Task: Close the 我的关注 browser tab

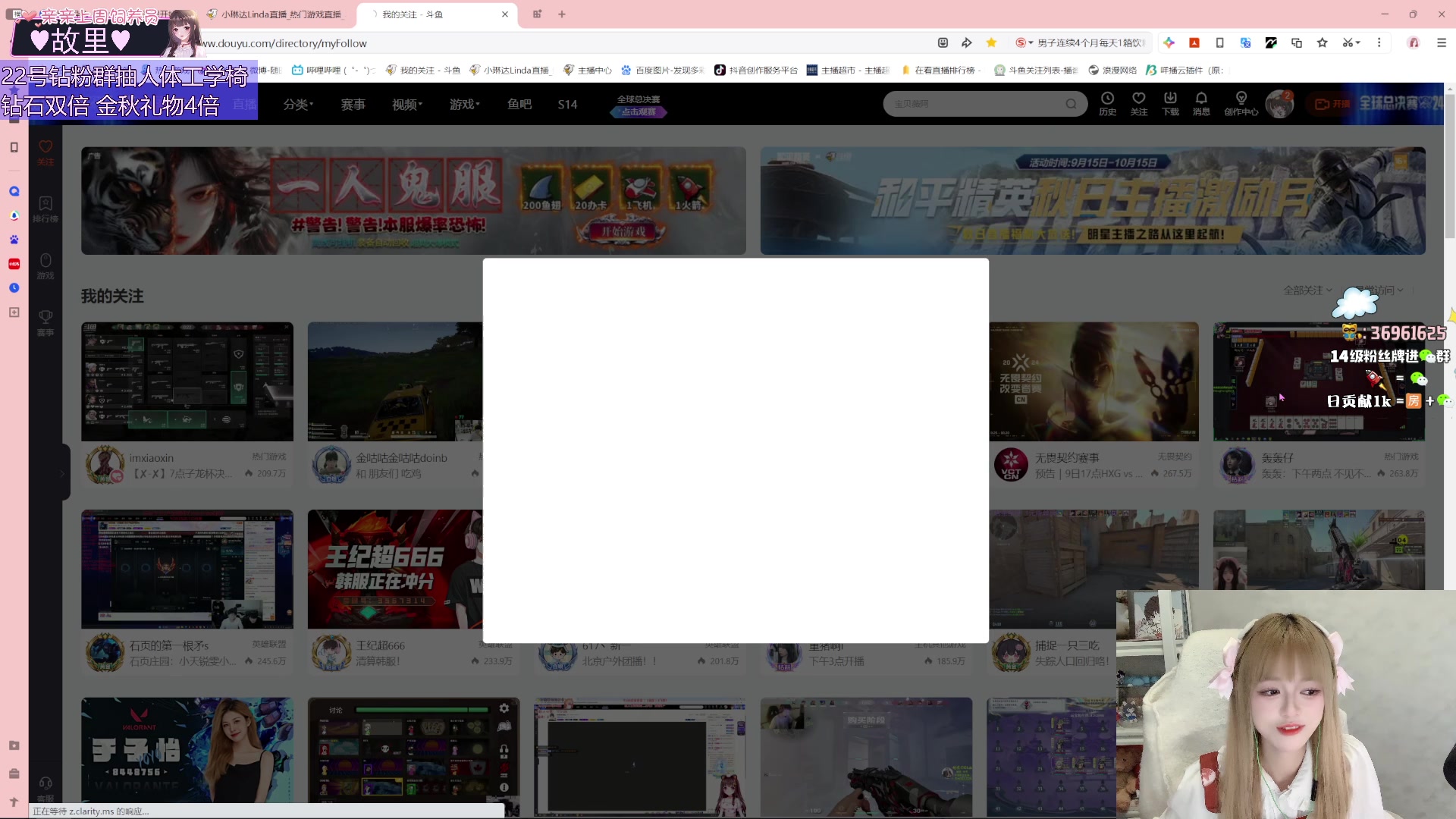Action: click(x=505, y=14)
